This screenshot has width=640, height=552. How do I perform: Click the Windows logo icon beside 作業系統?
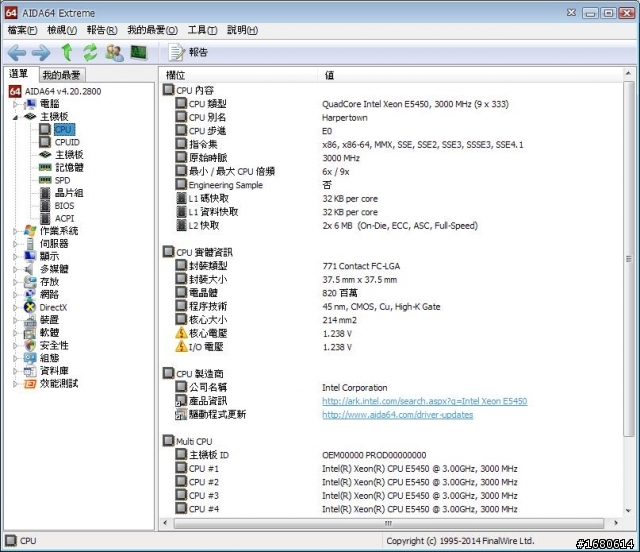[x=30, y=231]
